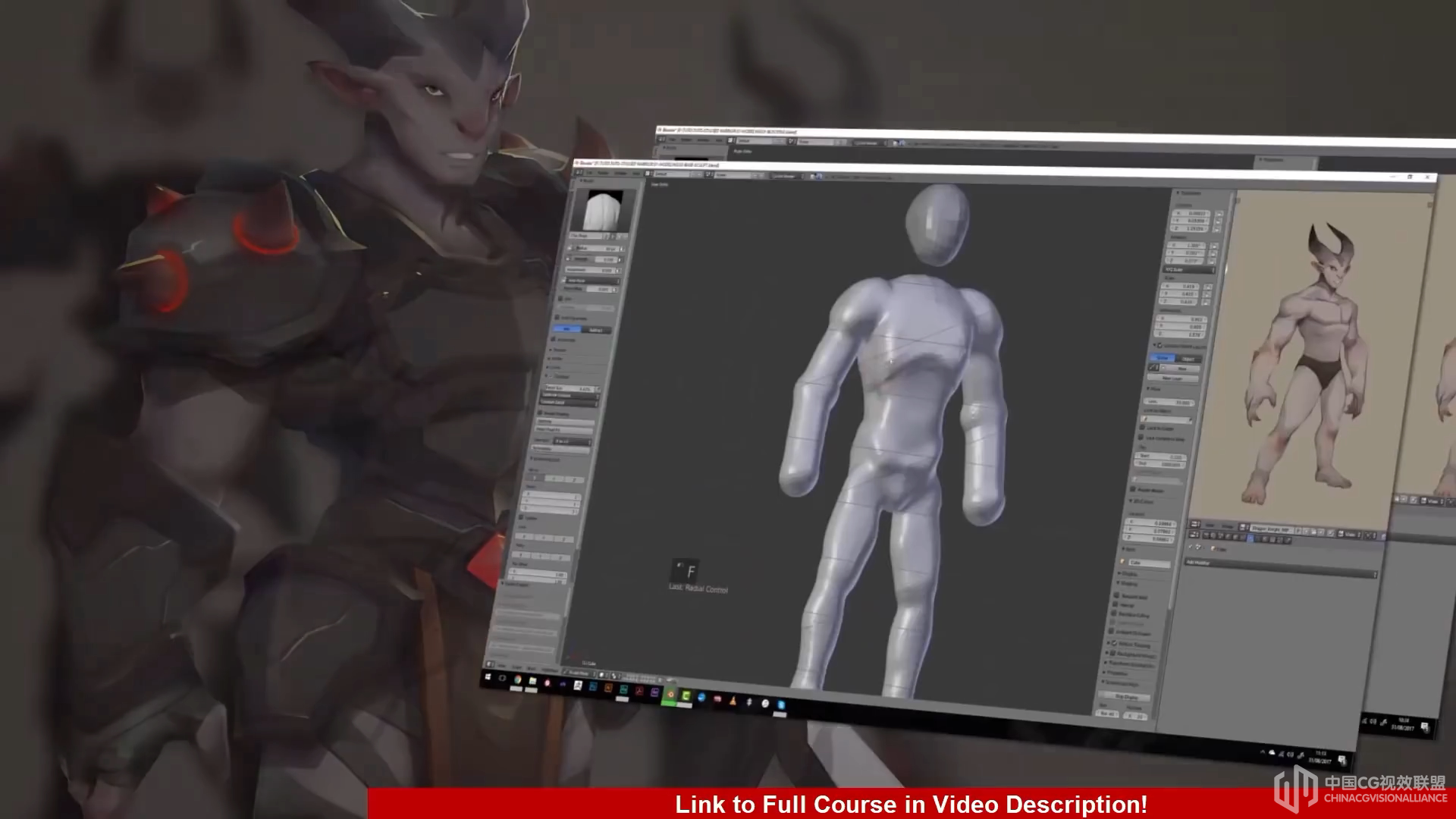Open the File menu in Blender

tap(589, 173)
